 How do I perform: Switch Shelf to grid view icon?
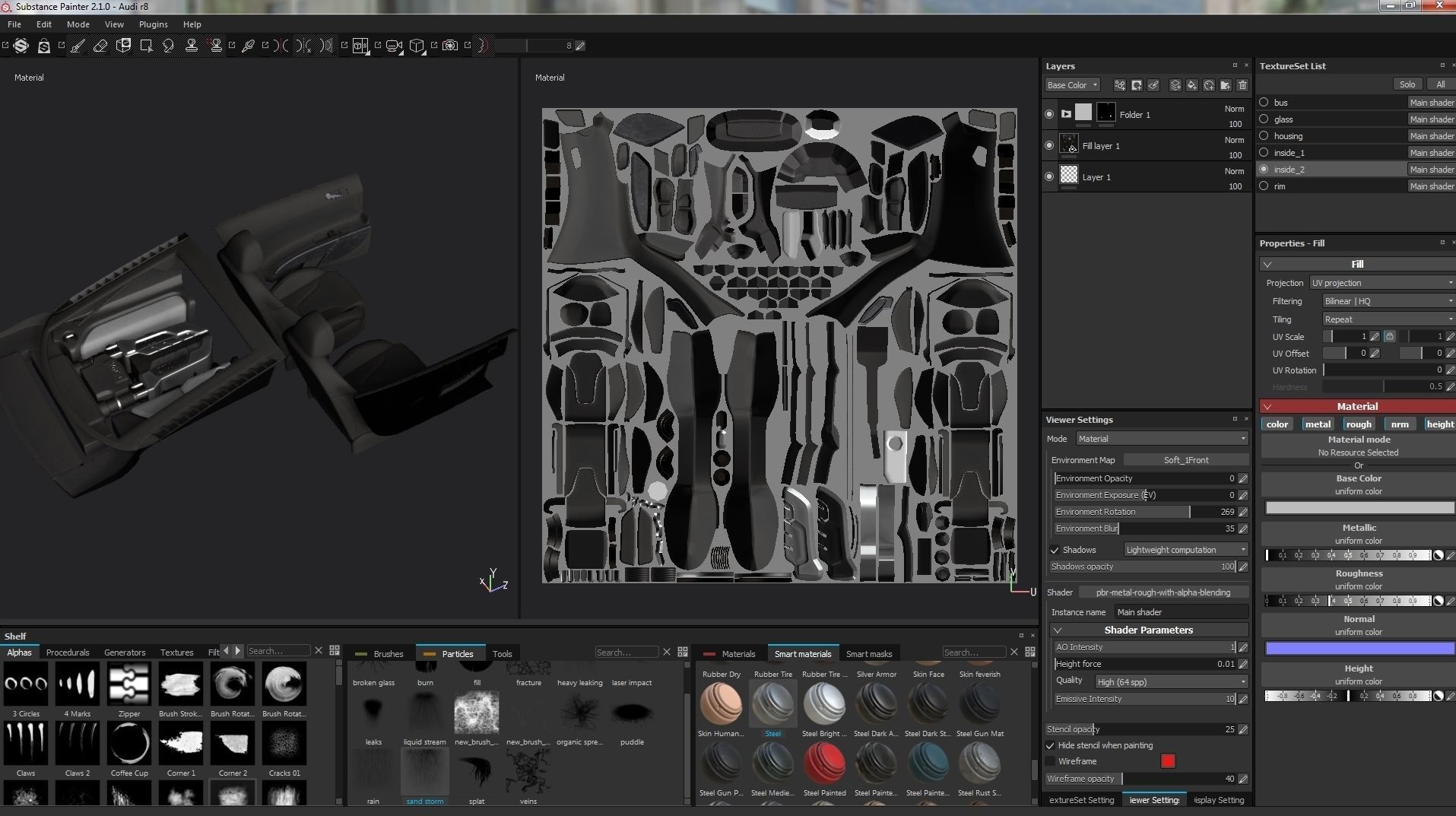pyautogui.click(x=334, y=651)
